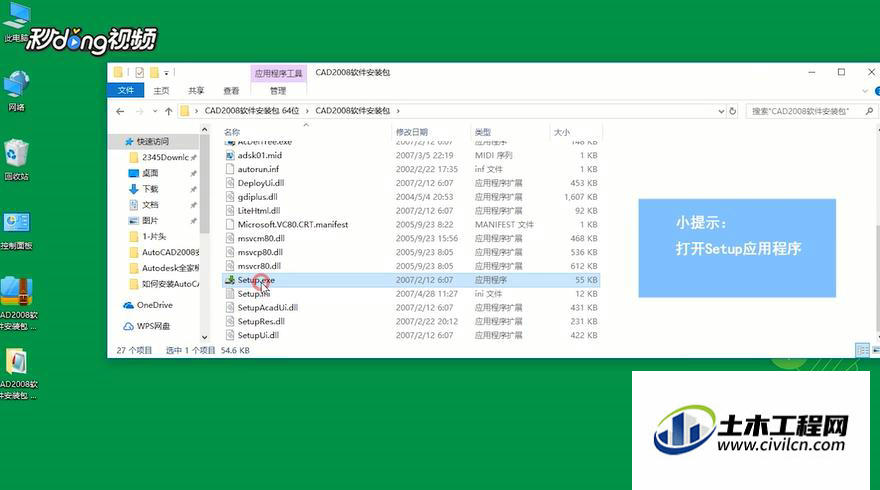Open the CAD2008 document desktop icon
Viewport: 880px width, 490px height.
(17, 374)
